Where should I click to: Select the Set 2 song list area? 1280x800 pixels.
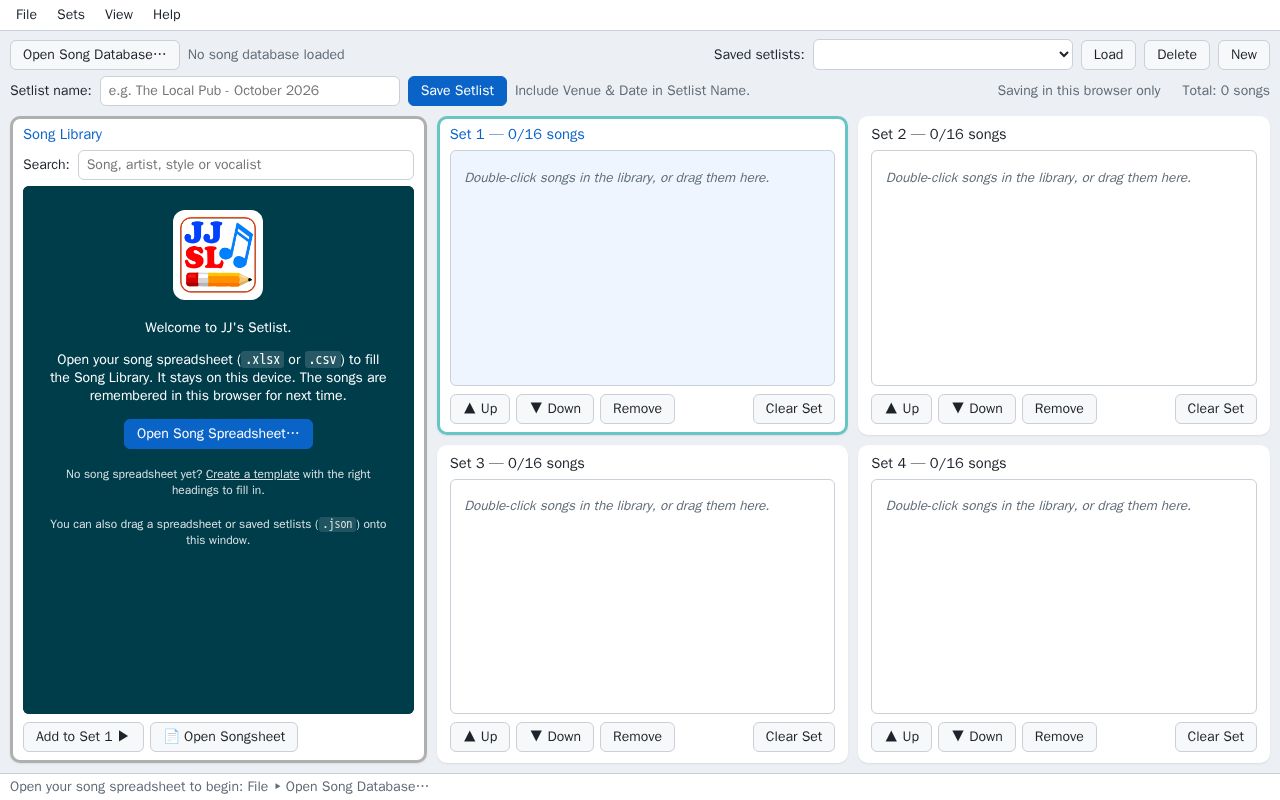1064,268
